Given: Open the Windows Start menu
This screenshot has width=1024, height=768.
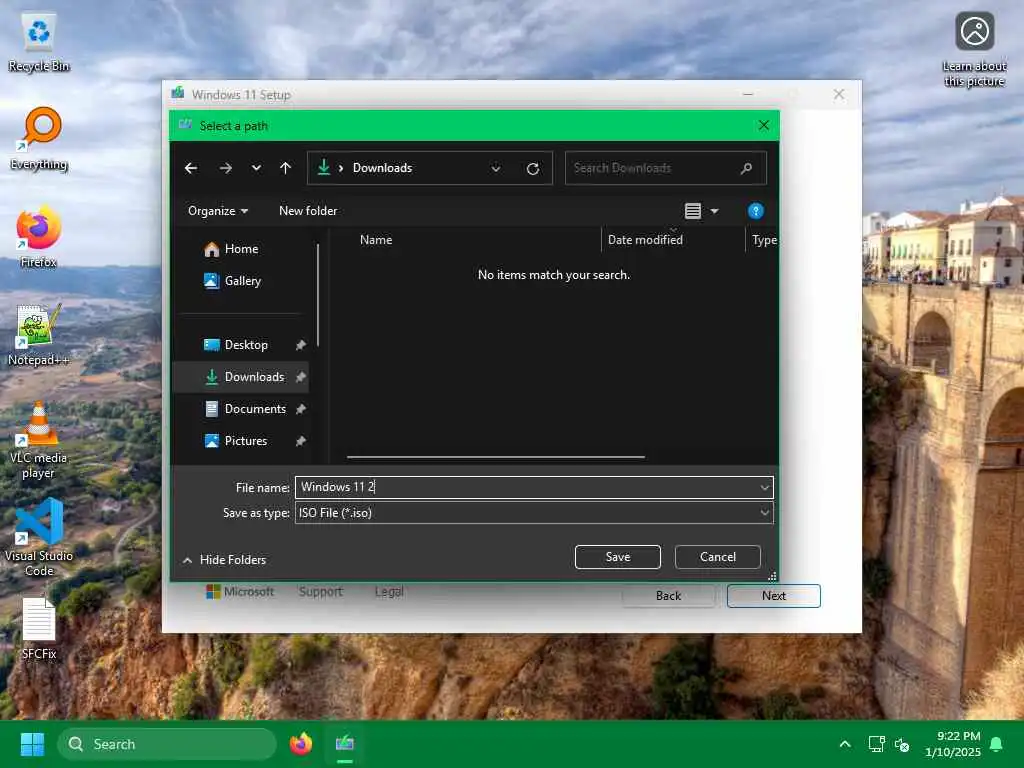Looking at the screenshot, I should tap(32, 744).
